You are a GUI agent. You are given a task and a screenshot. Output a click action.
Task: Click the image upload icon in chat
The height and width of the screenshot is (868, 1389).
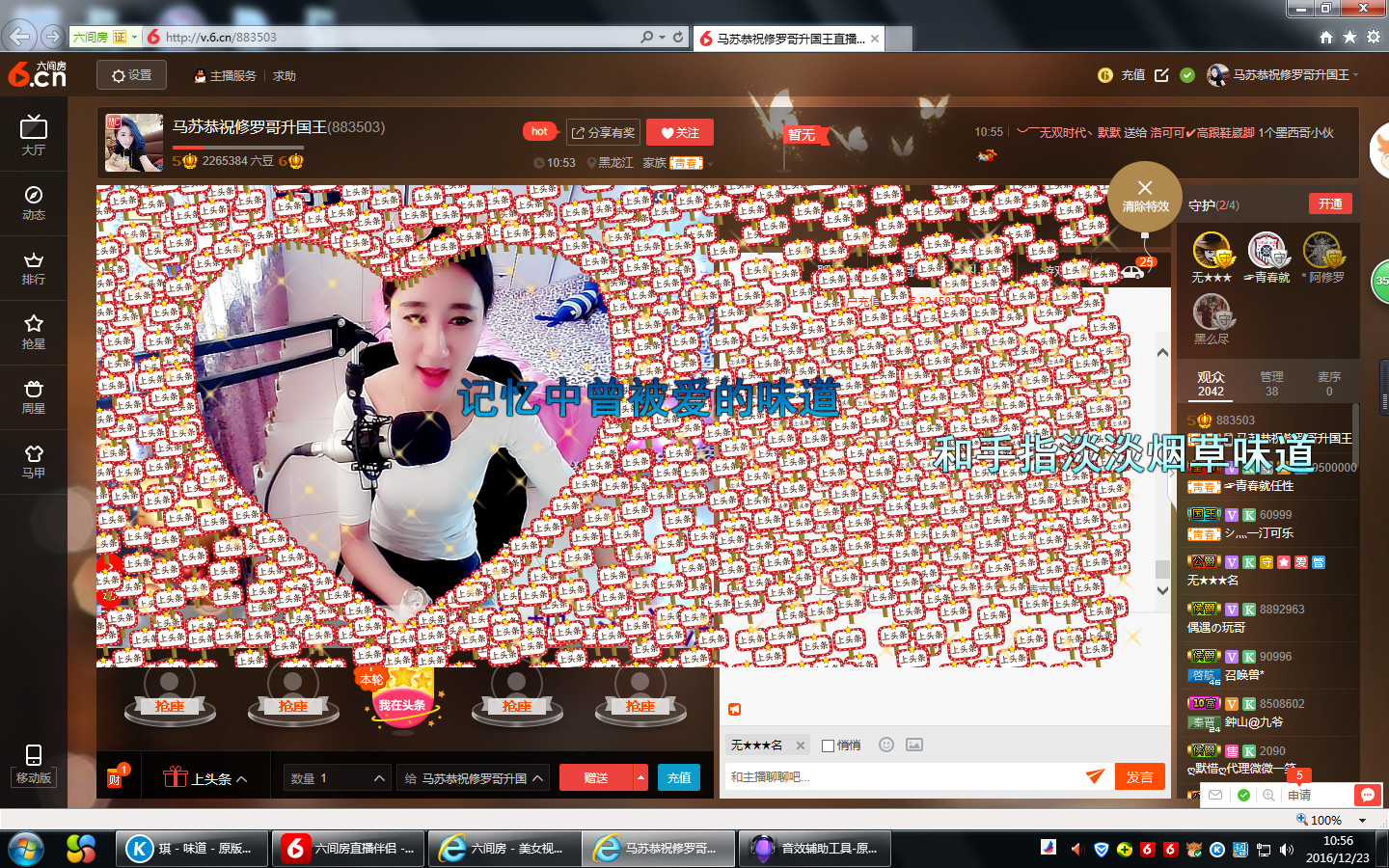[914, 745]
